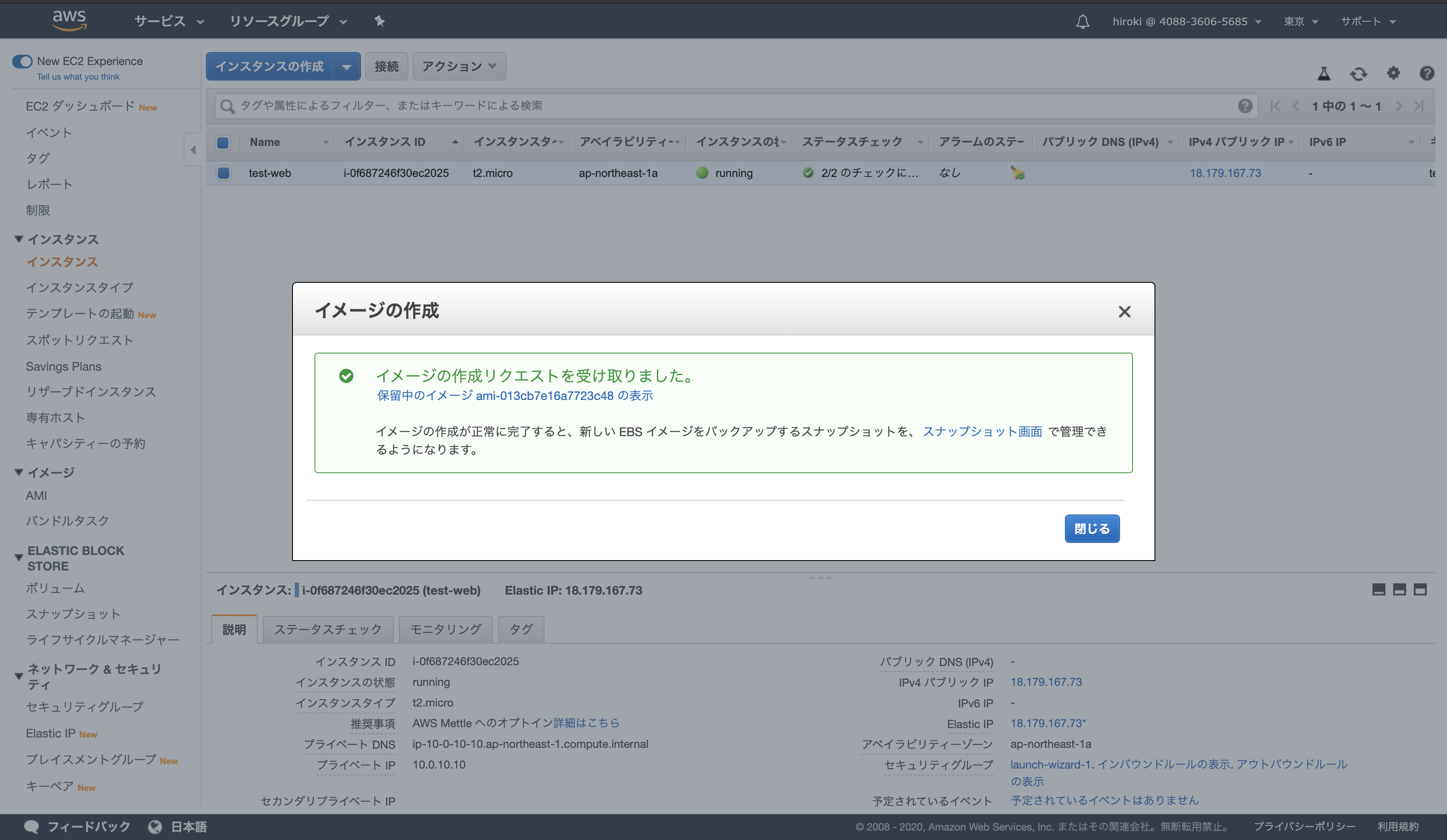This screenshot has height=840, width=1447.
Task: Select all instances with the header checkbox
Action: [224, 142]
